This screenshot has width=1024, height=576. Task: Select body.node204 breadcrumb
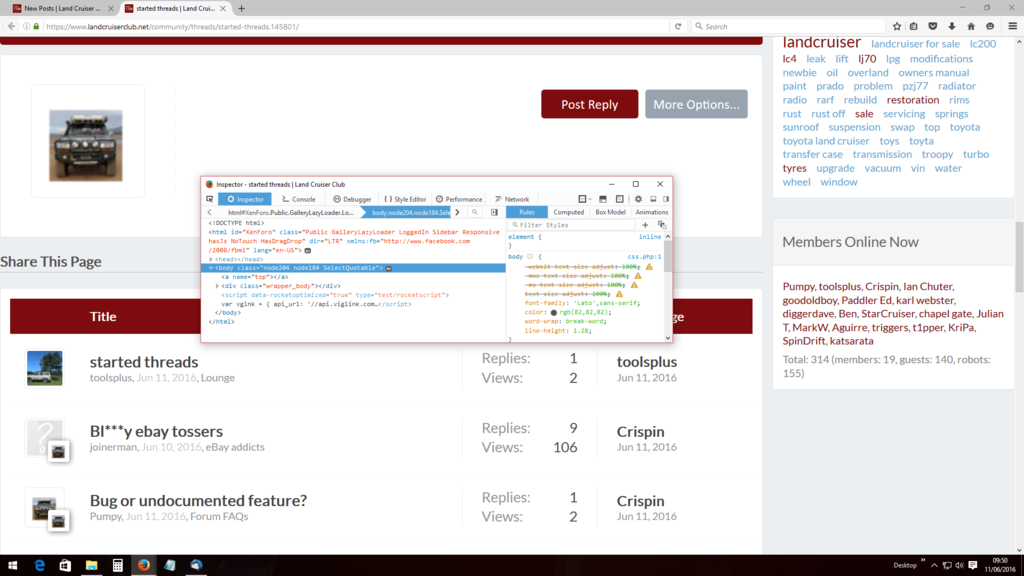click(410, 212)
